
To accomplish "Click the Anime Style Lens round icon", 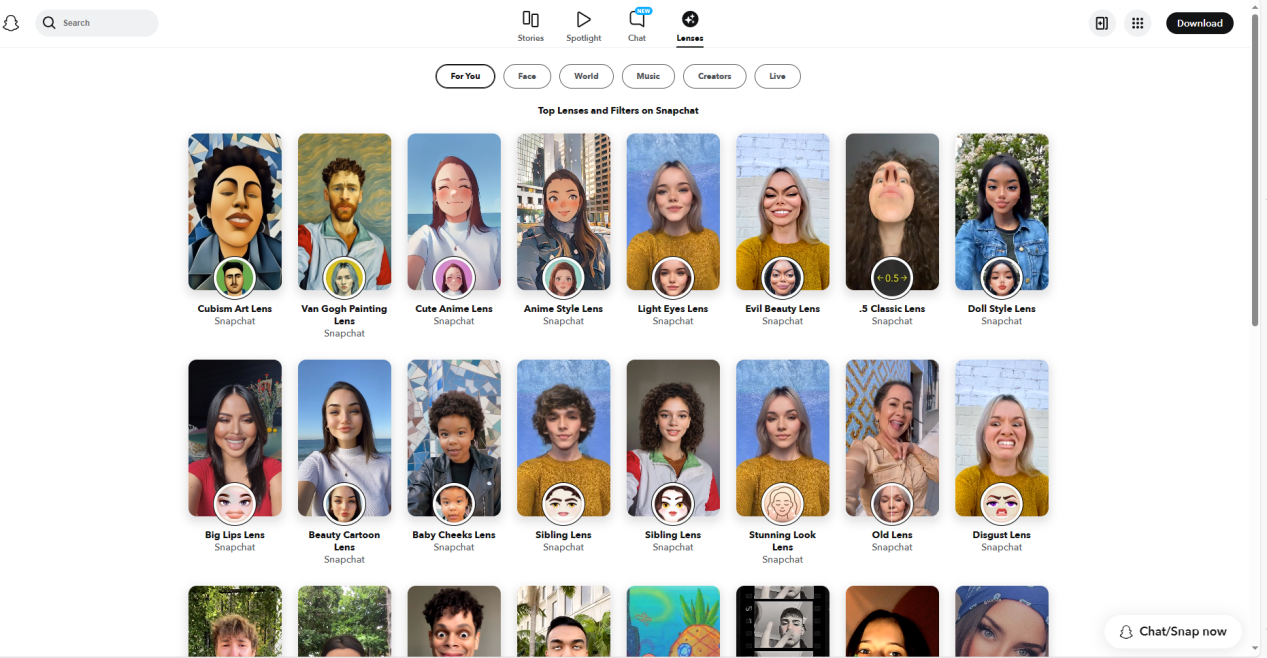I will pyautogui.click(x=563, y=278).
